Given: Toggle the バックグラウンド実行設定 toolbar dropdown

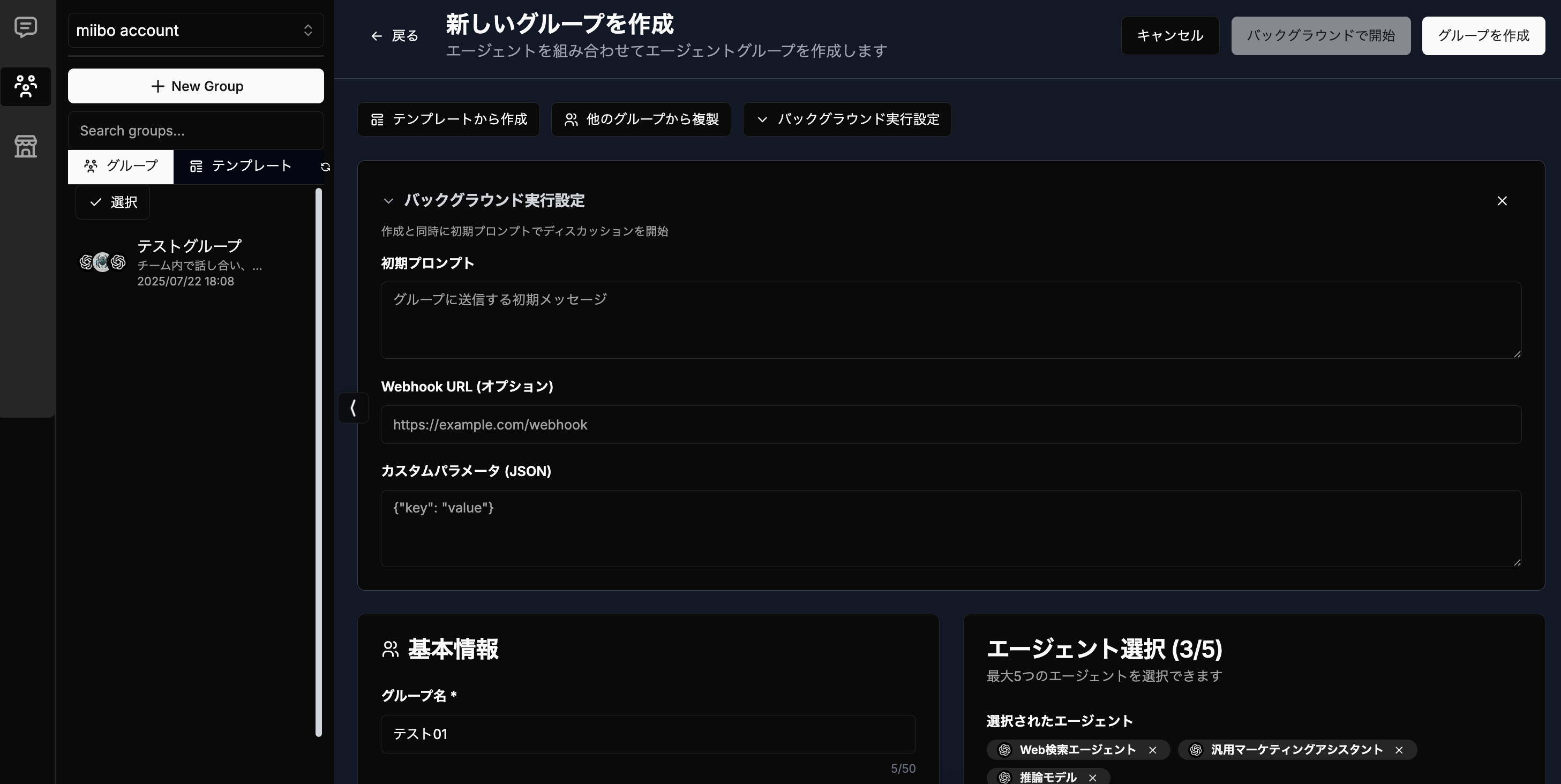Looking at the screenshot, I should pos(847,119).
